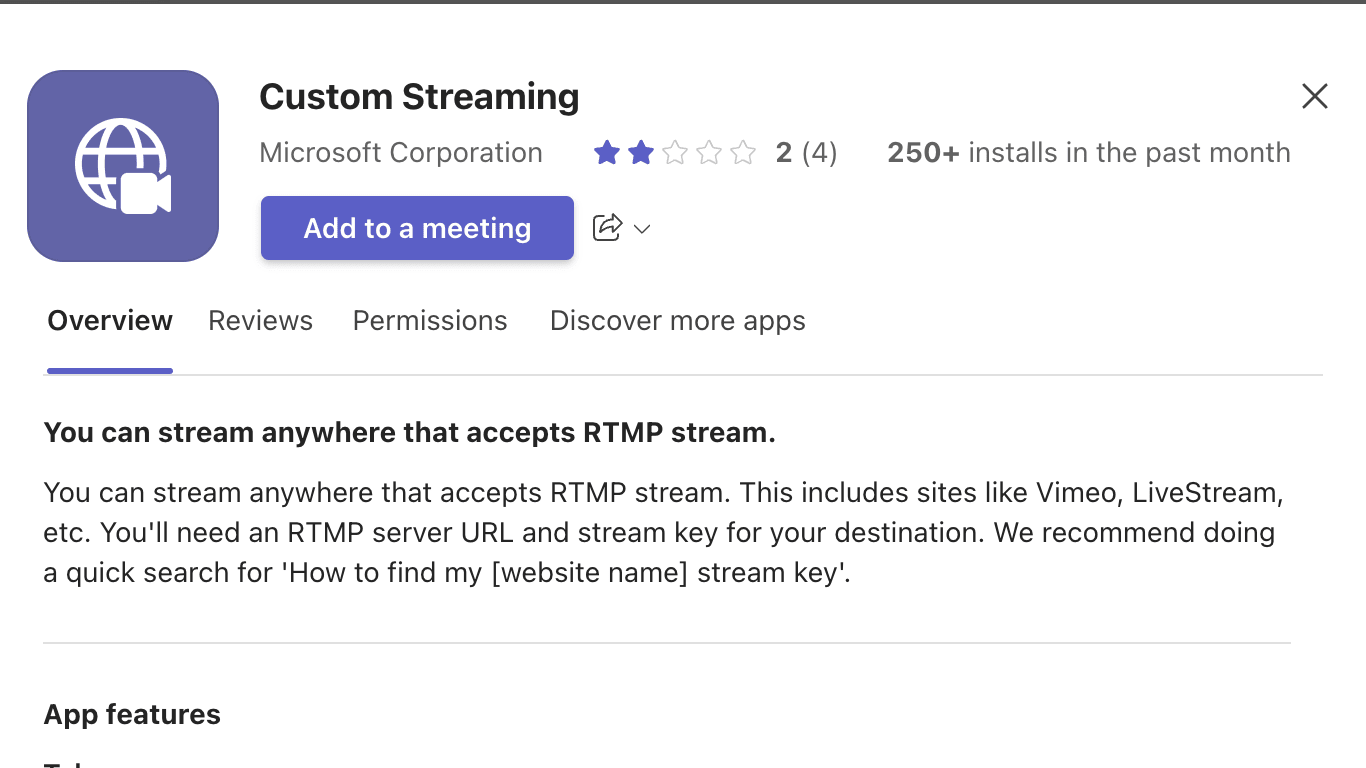Viewport: 1366px width, 768px height.
Task: Click the rating count 2 (4)
Action: tap(806, 153)
